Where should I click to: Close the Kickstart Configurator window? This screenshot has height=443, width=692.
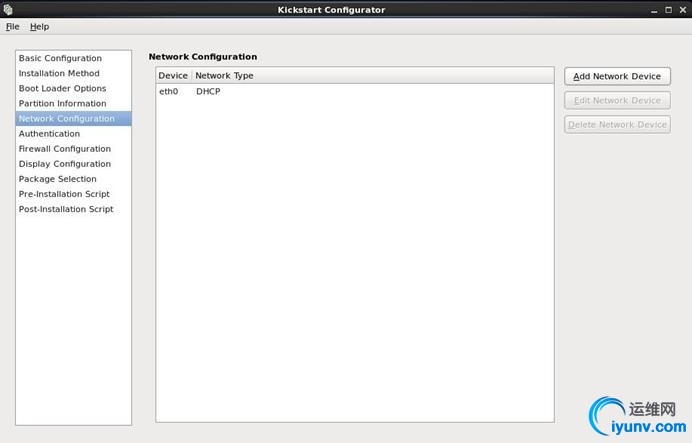[x=683, y=10]
